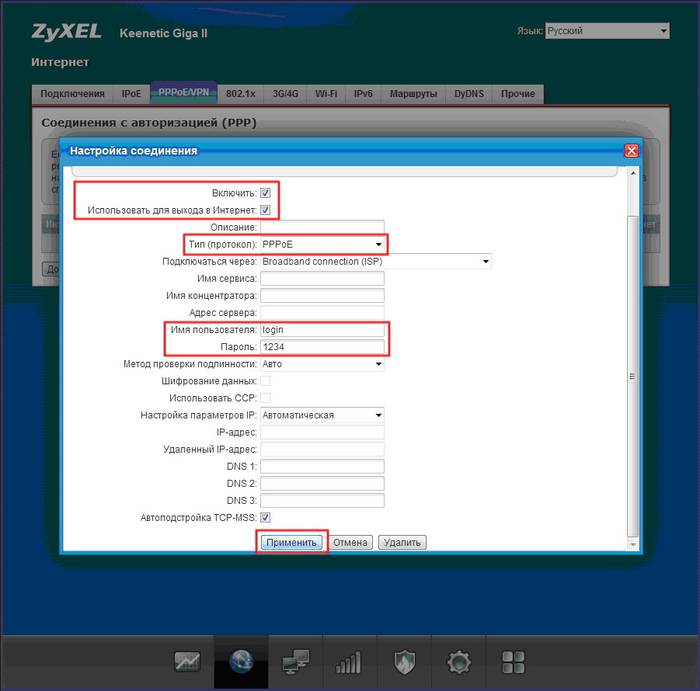Click the Имя пользователя field
This screenshot has width=700, height=691.
322,330
